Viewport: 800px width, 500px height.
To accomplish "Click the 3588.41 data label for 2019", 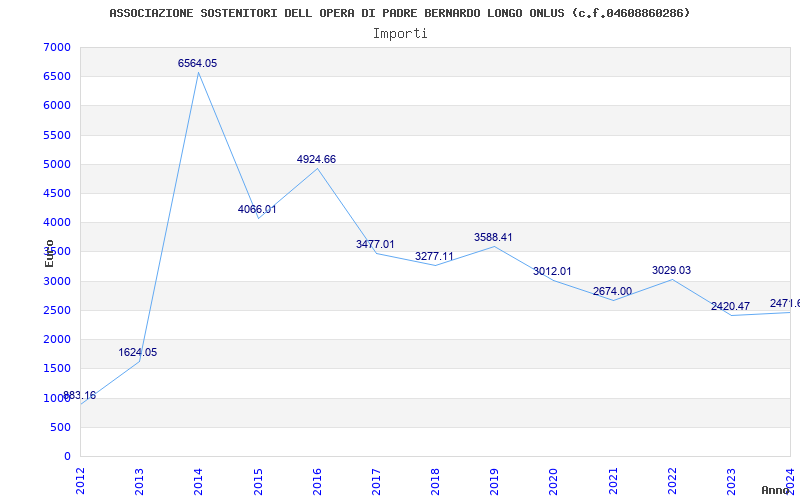I will 493,237.
